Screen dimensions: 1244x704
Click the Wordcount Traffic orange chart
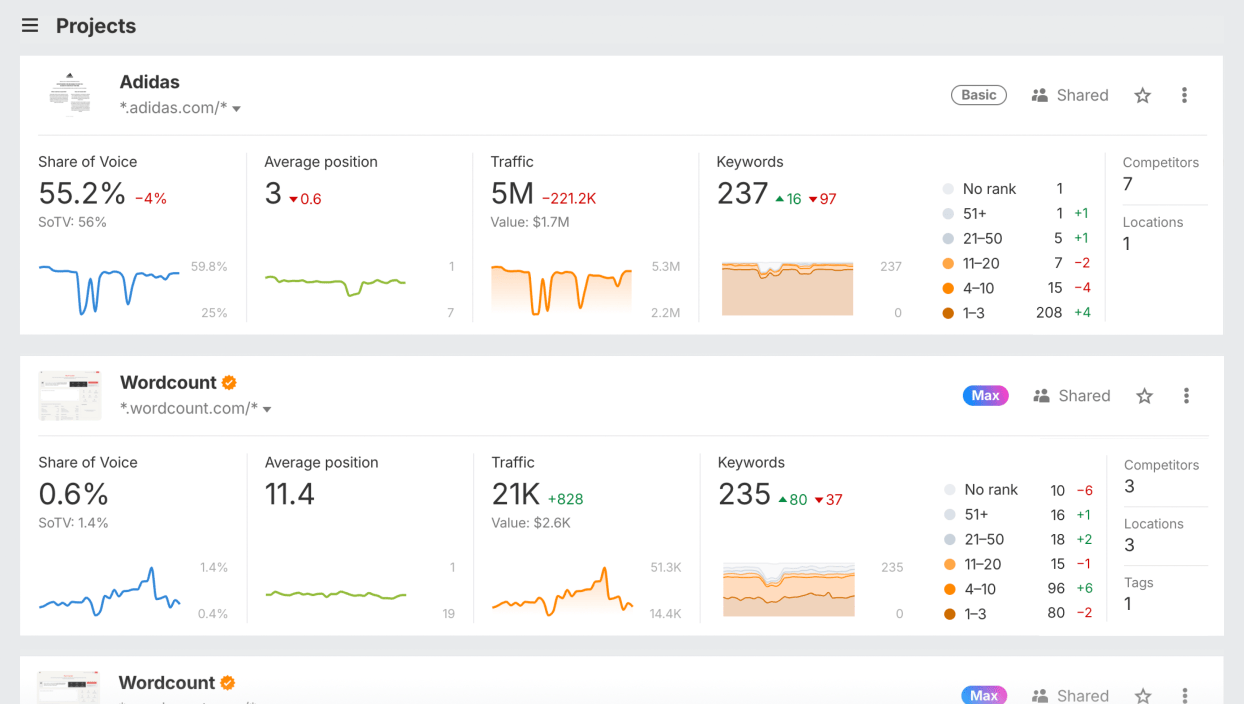pyautogui.click(x=562, y=593)
